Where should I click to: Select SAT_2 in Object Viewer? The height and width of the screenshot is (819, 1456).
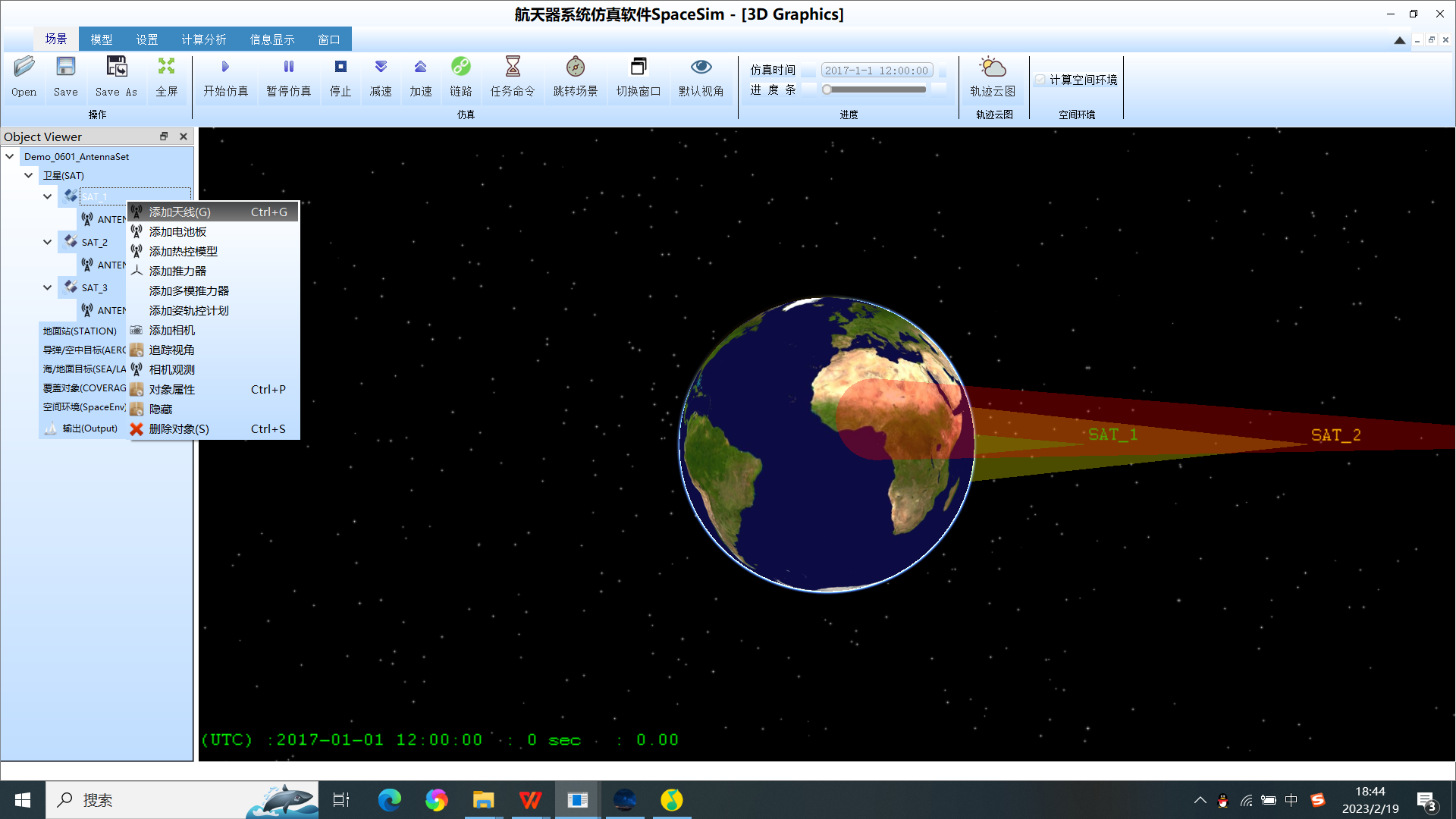[x=95, y=242]
